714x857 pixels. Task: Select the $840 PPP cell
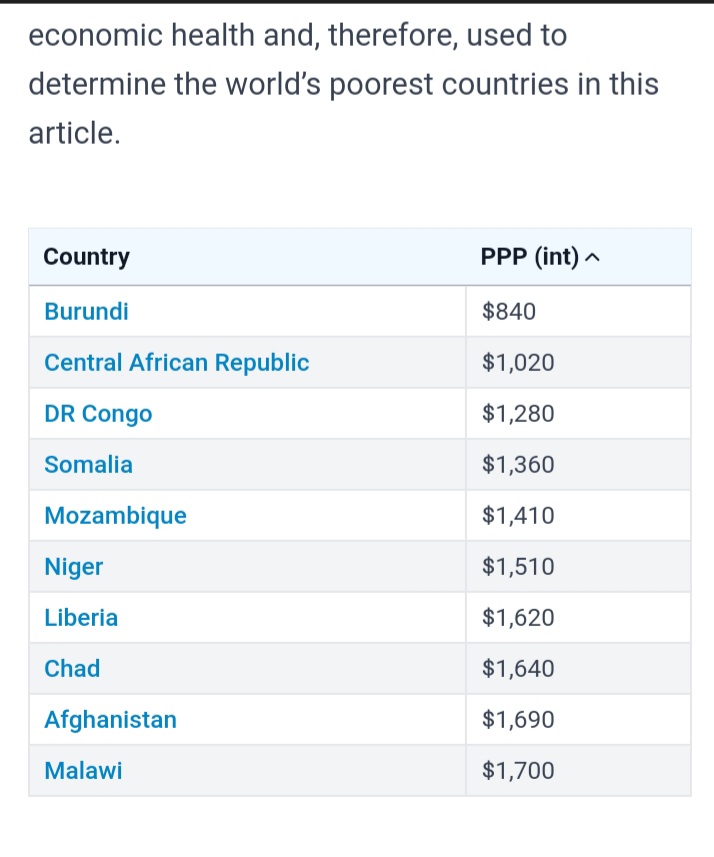[x=578, y=312]
